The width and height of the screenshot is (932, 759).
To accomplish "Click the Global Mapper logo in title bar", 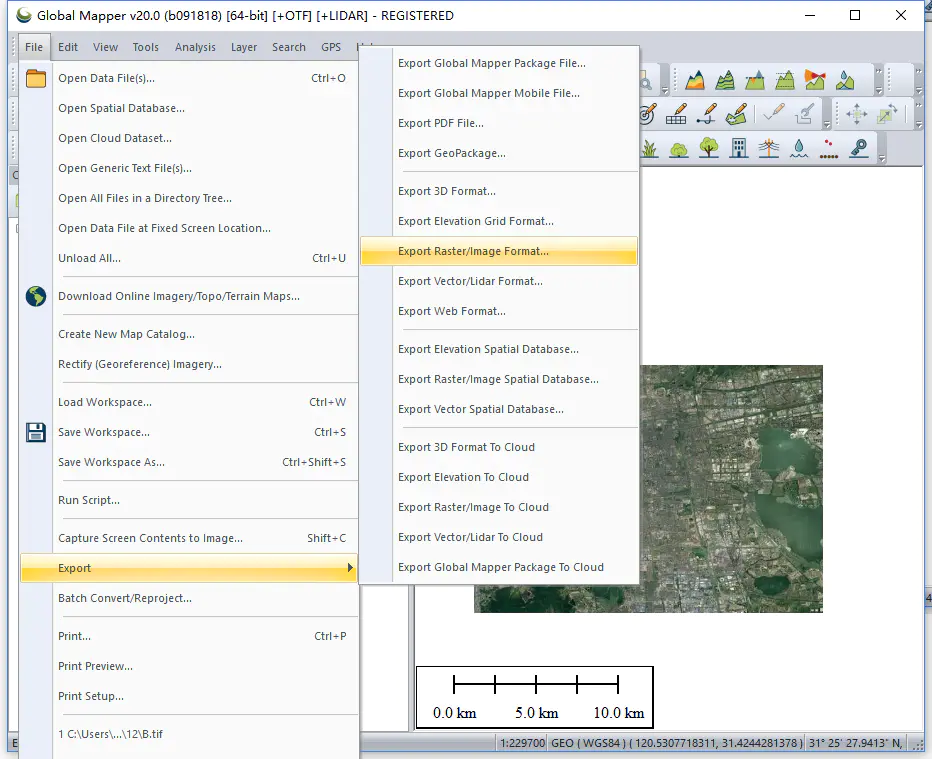I will point(24,15).
